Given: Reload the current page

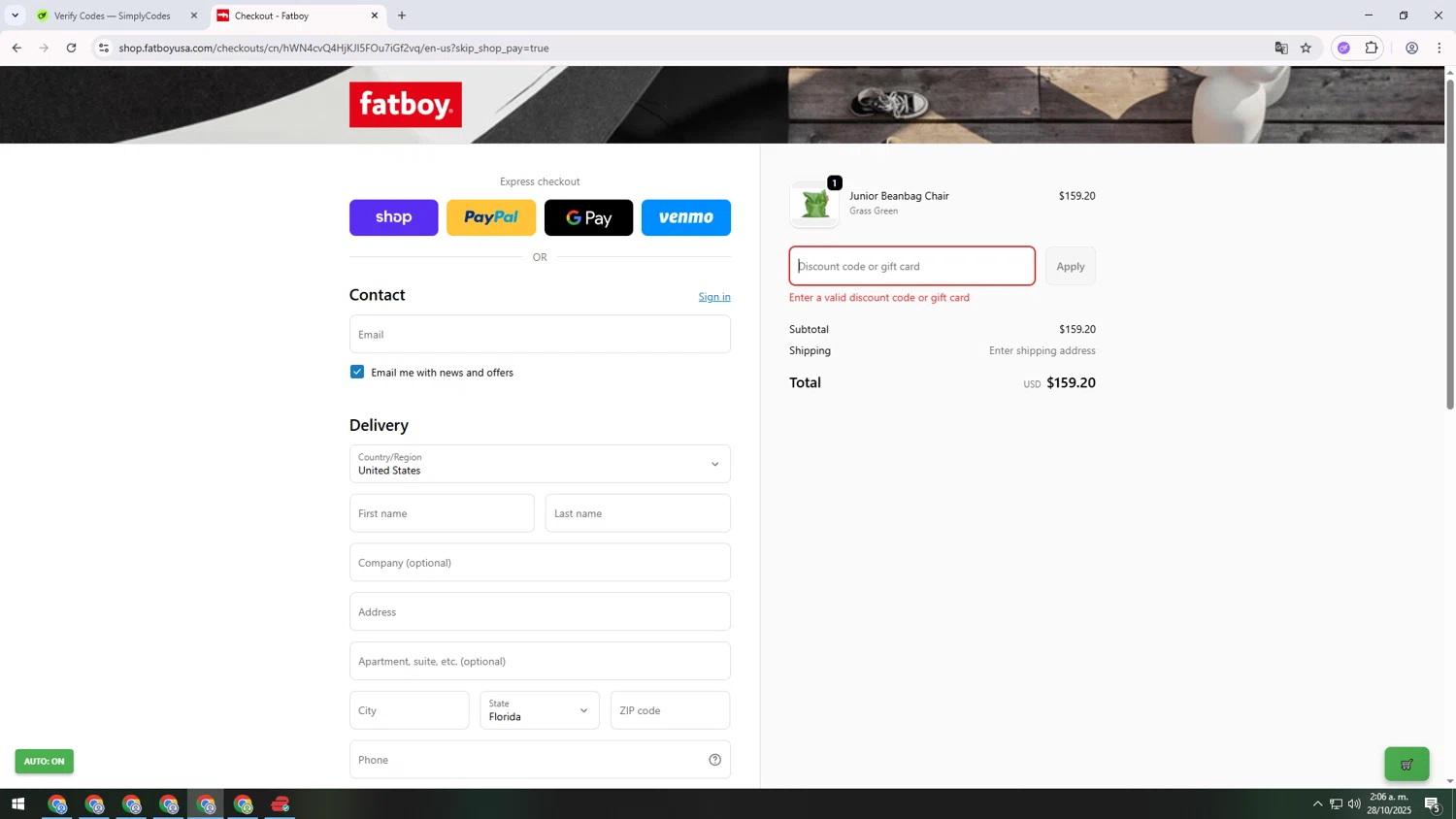Looking at the screenshot, I should click(71, 48).
